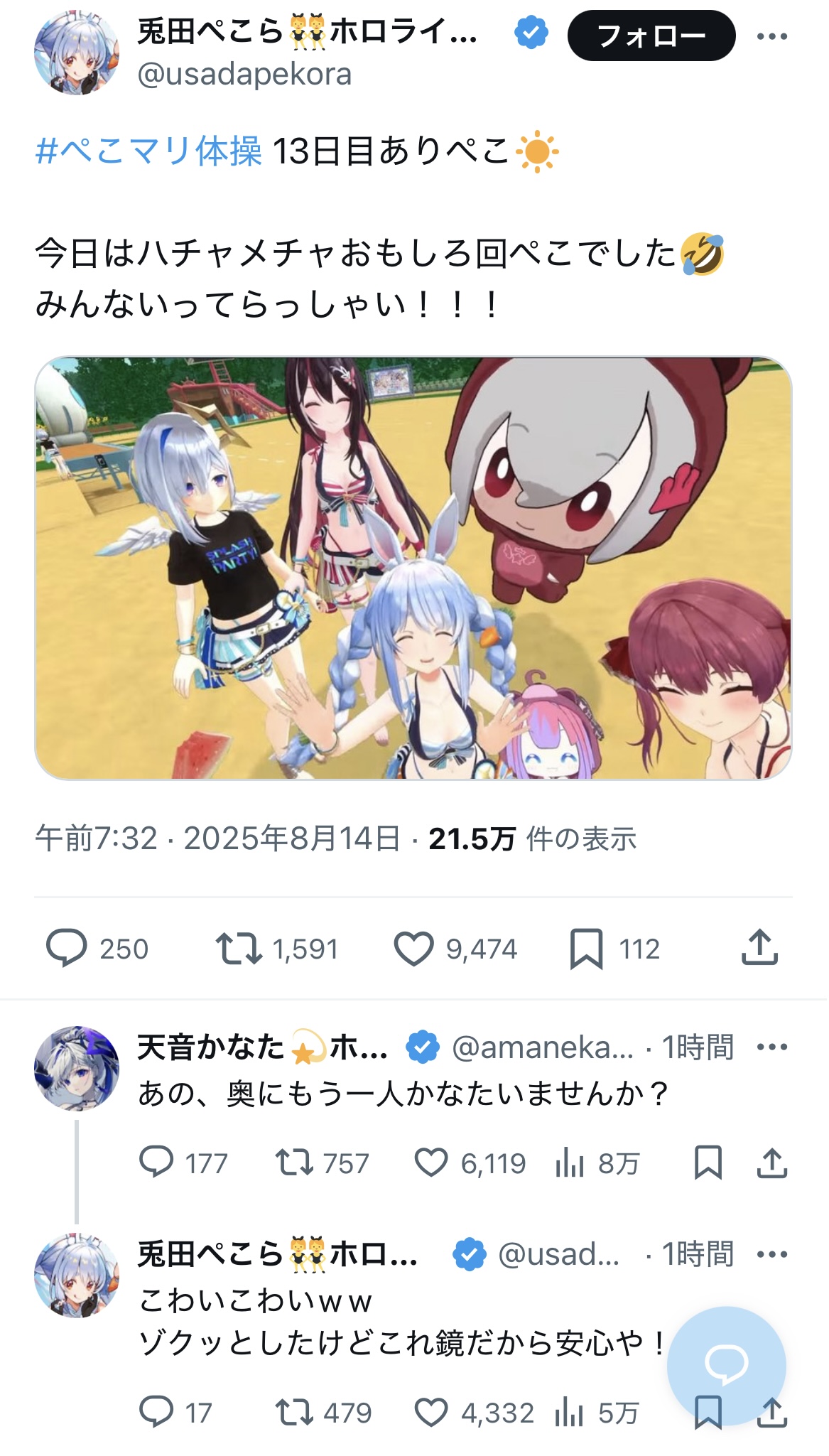Open @usadapekora handle in post header
829x1456 pixels.
(x=244, y=74)
